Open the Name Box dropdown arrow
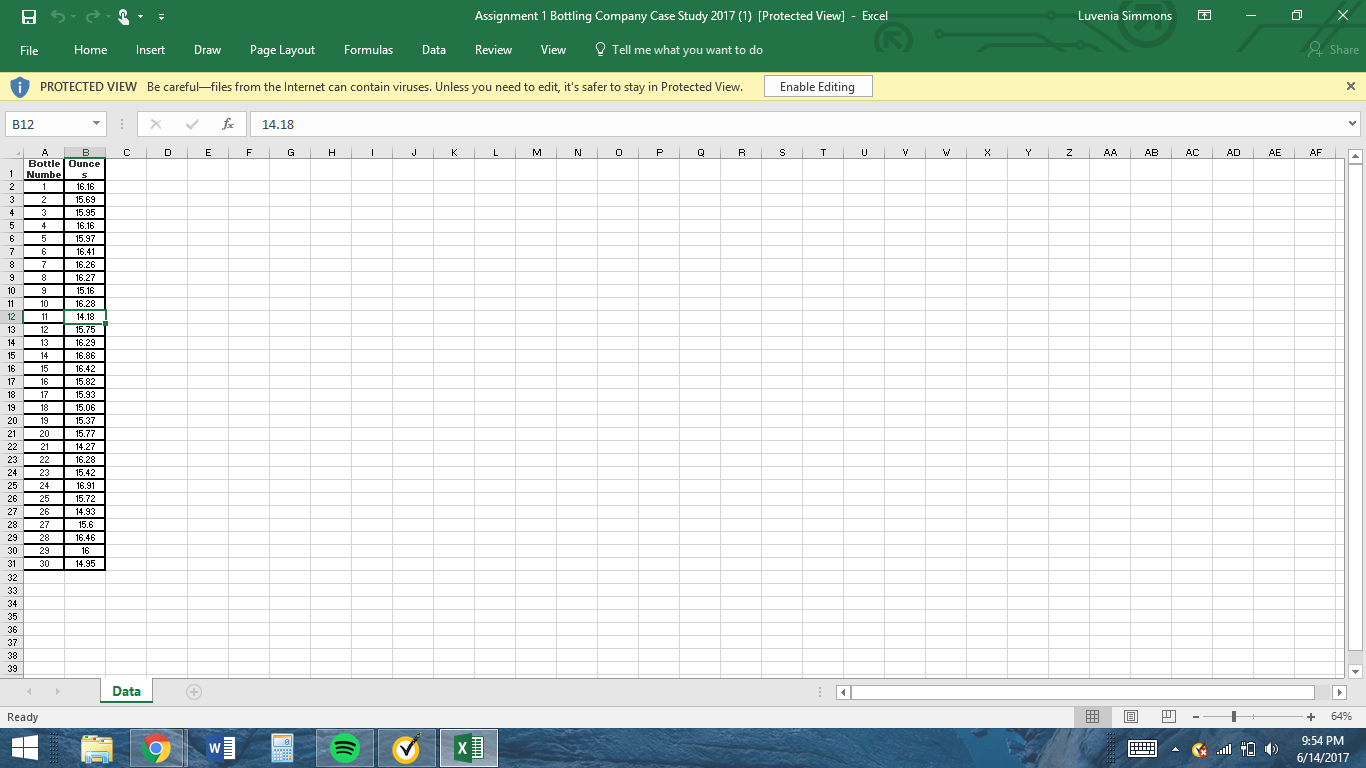The image size is (1366, 768). 96,124
